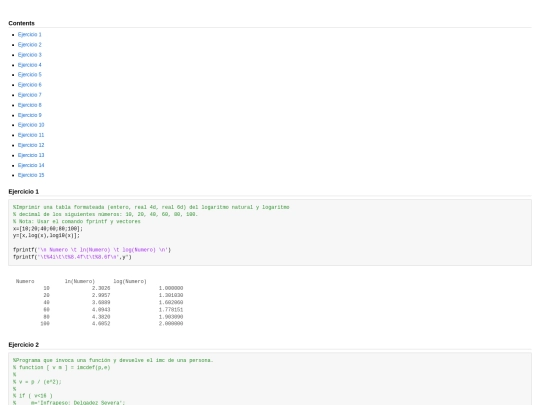Image resolution: width=540 pixels, height=405 pixels.
Task: Click the code line x=[10;20;40;60;80;100];
Action: click(x=48, y=229)
